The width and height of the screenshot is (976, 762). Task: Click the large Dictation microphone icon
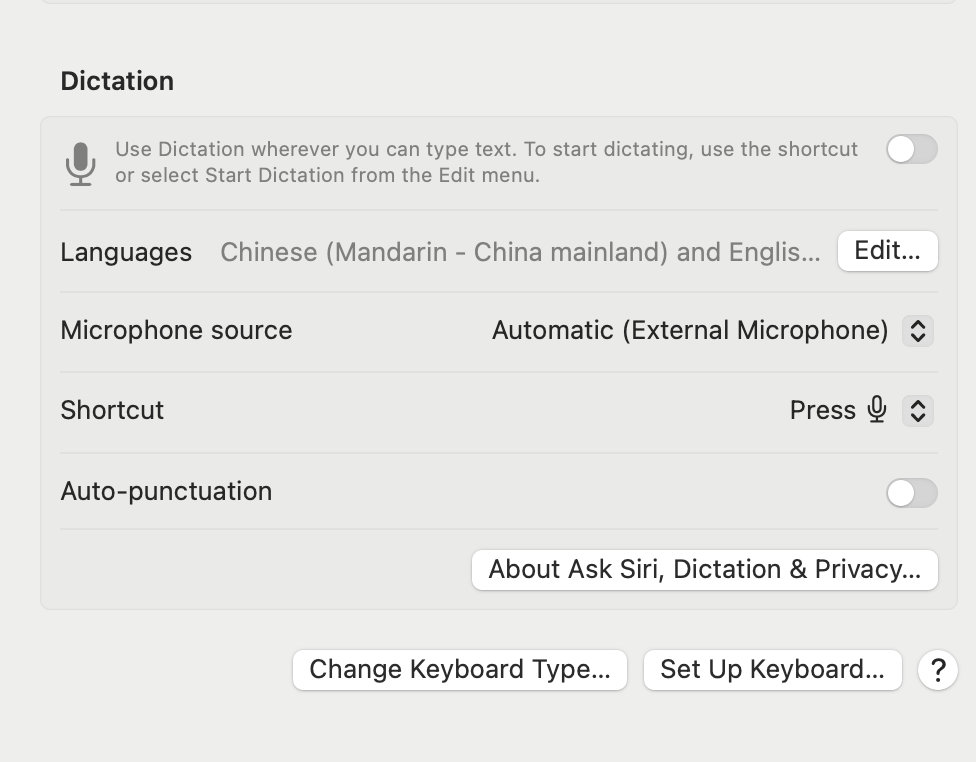(x=81, y=163)
